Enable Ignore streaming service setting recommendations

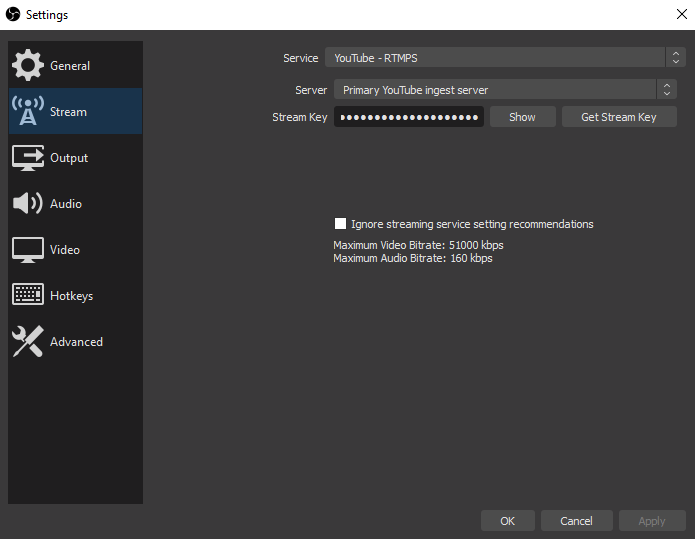tap(341, 224)
